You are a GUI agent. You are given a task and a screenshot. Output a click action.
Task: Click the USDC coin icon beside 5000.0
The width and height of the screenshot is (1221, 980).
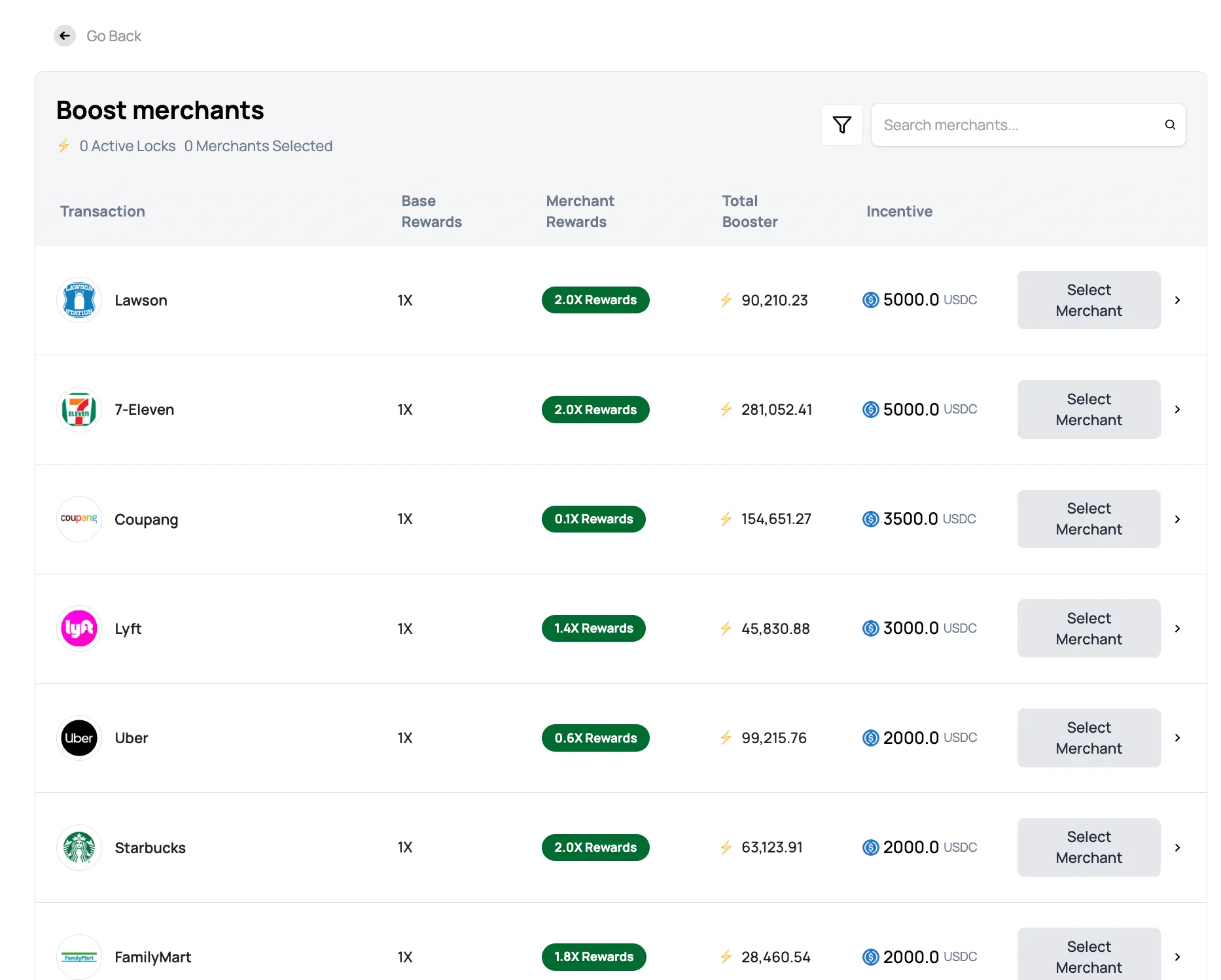870,300
